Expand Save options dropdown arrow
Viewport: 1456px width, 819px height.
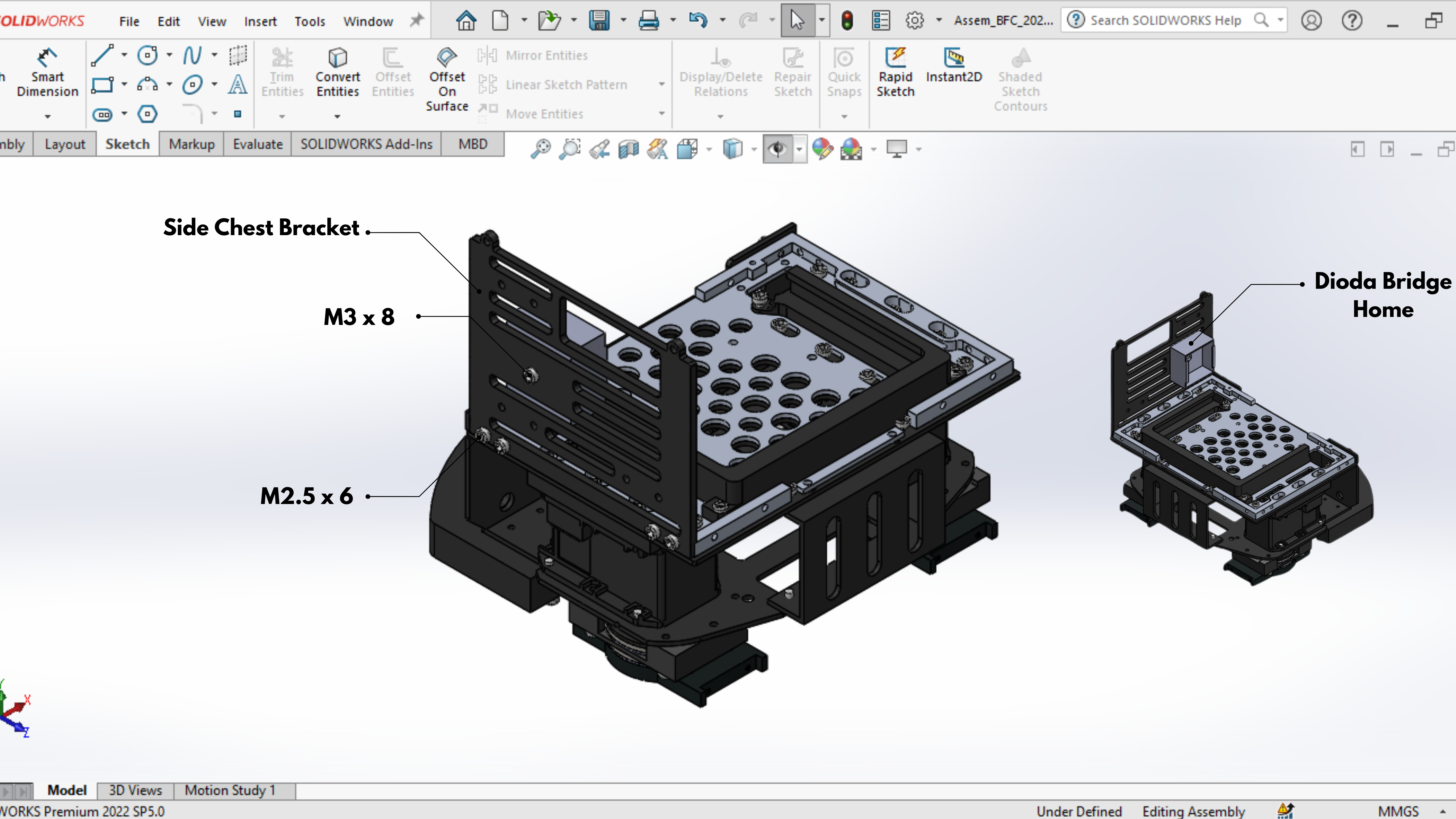[623, 20]
